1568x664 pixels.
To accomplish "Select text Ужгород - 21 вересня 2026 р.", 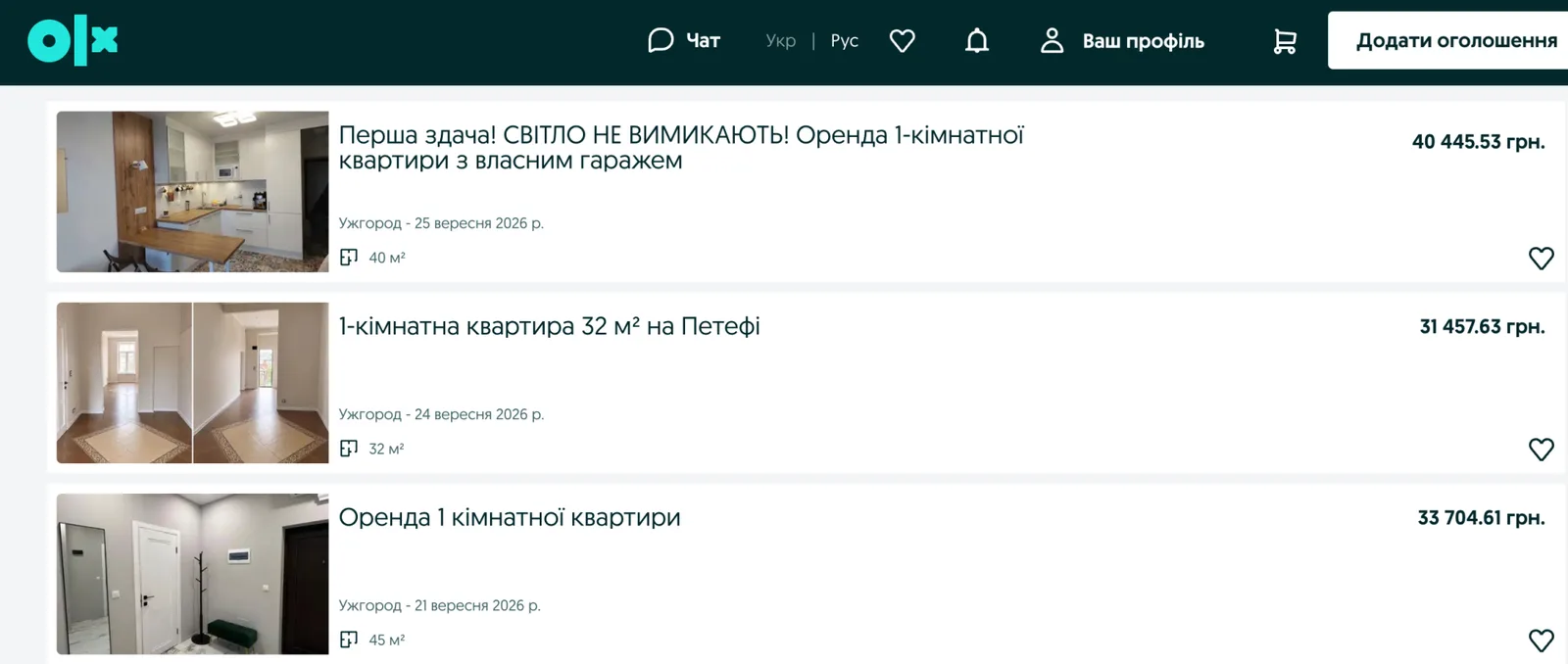I will pos(439,605).
